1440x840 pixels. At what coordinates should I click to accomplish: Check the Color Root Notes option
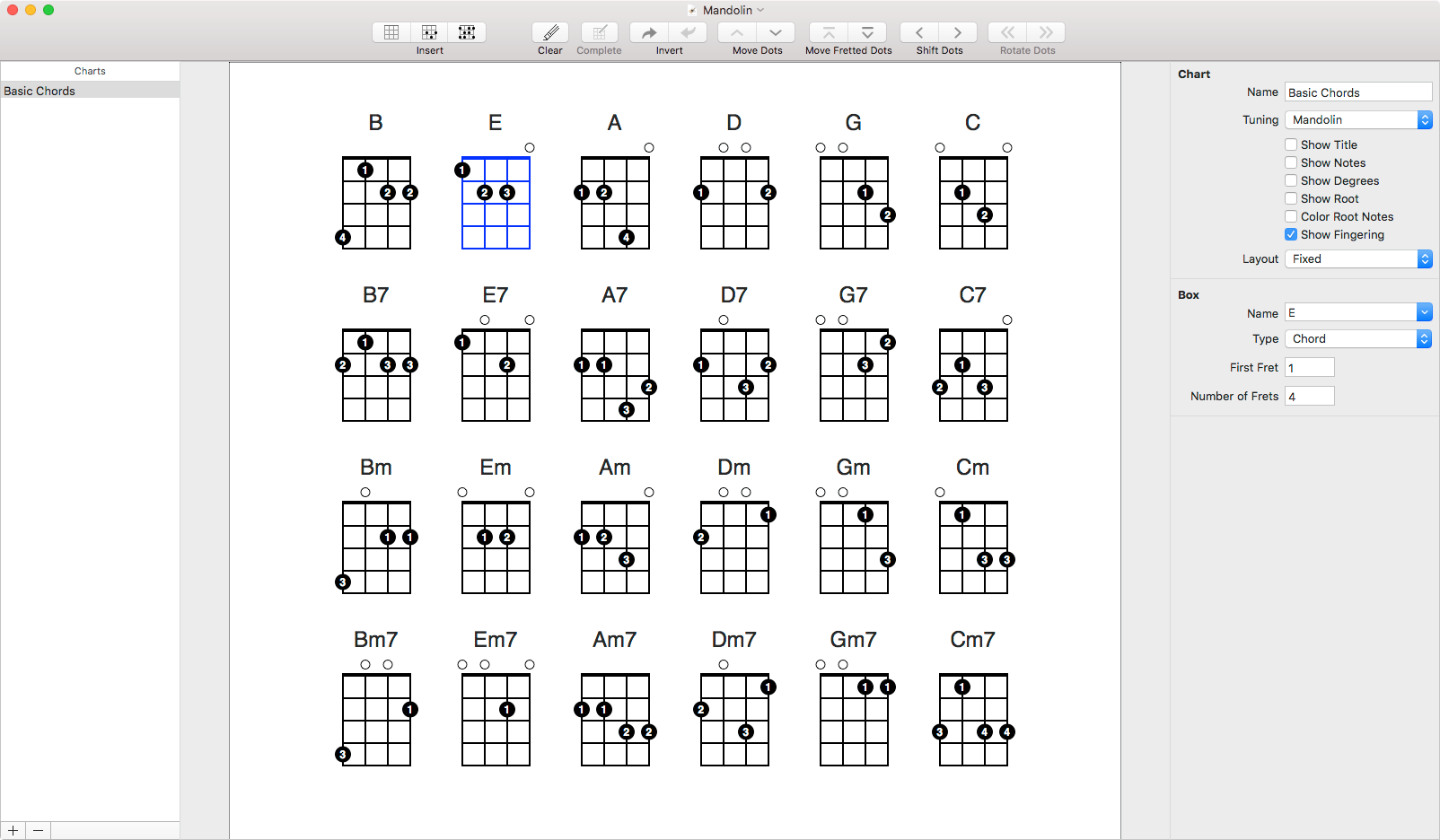(1291, 216)
